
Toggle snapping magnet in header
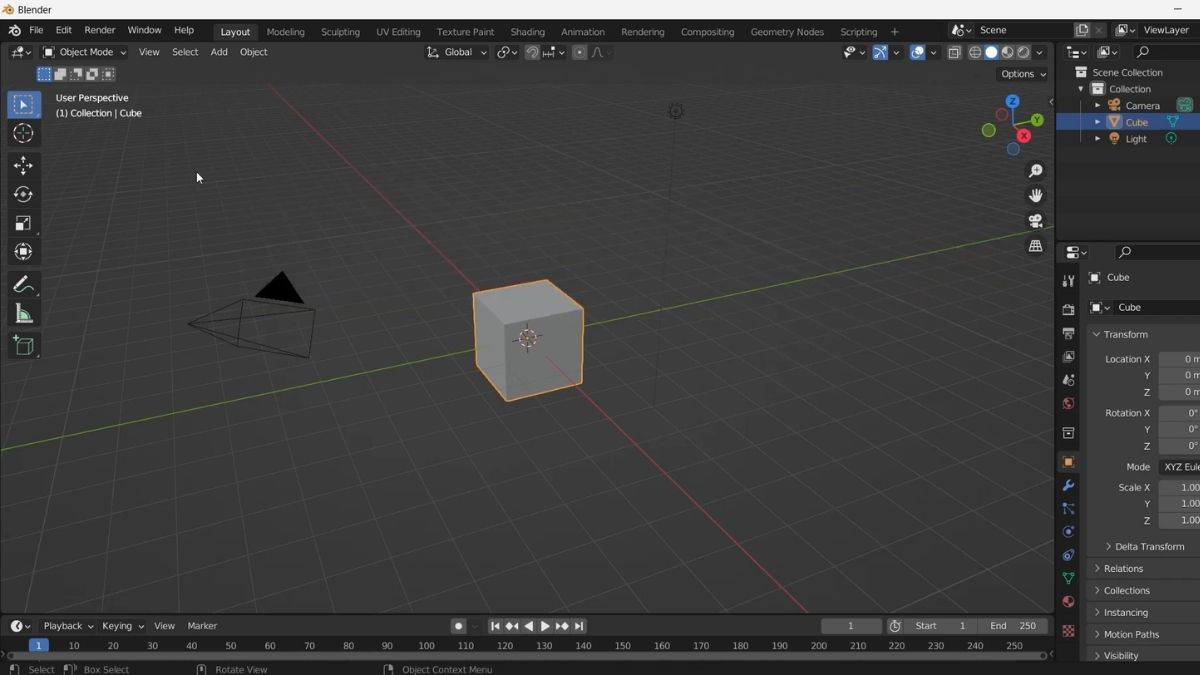pos(532,52)
